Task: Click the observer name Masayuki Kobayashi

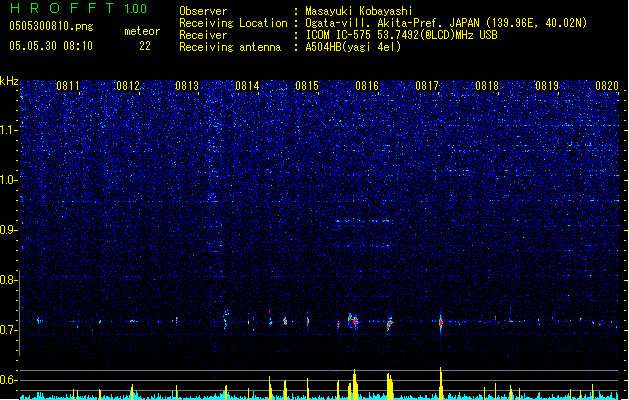Action: (x=359, y=11)
